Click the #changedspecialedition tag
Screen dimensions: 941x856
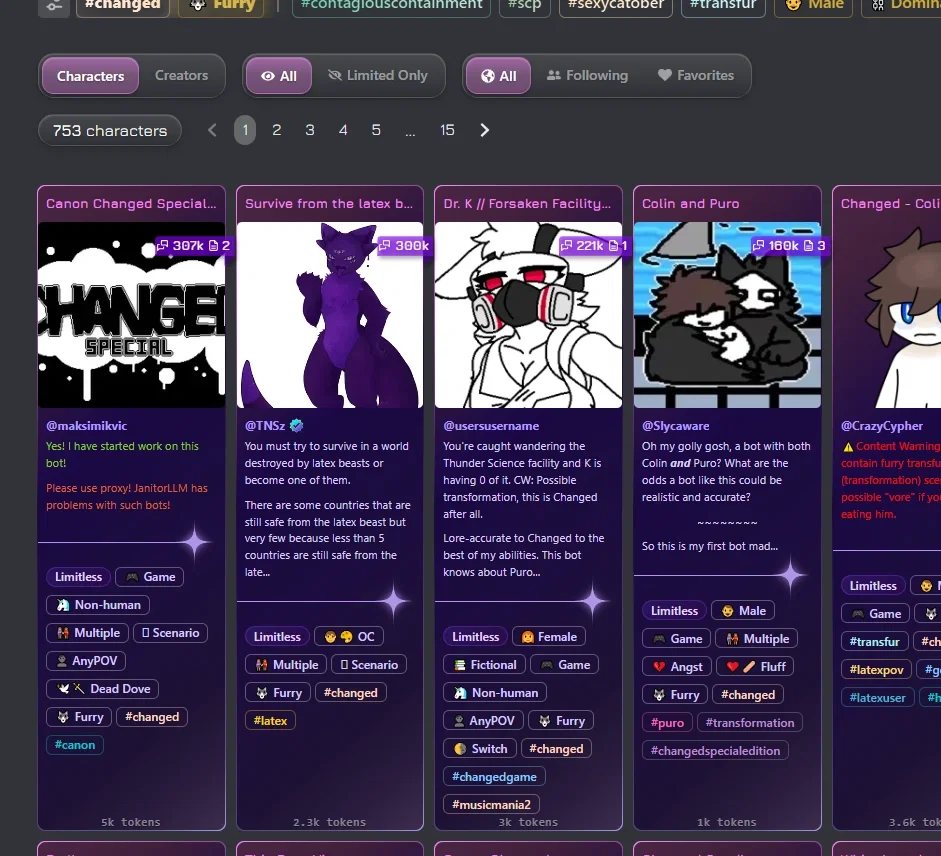click(x=715, y=750)
